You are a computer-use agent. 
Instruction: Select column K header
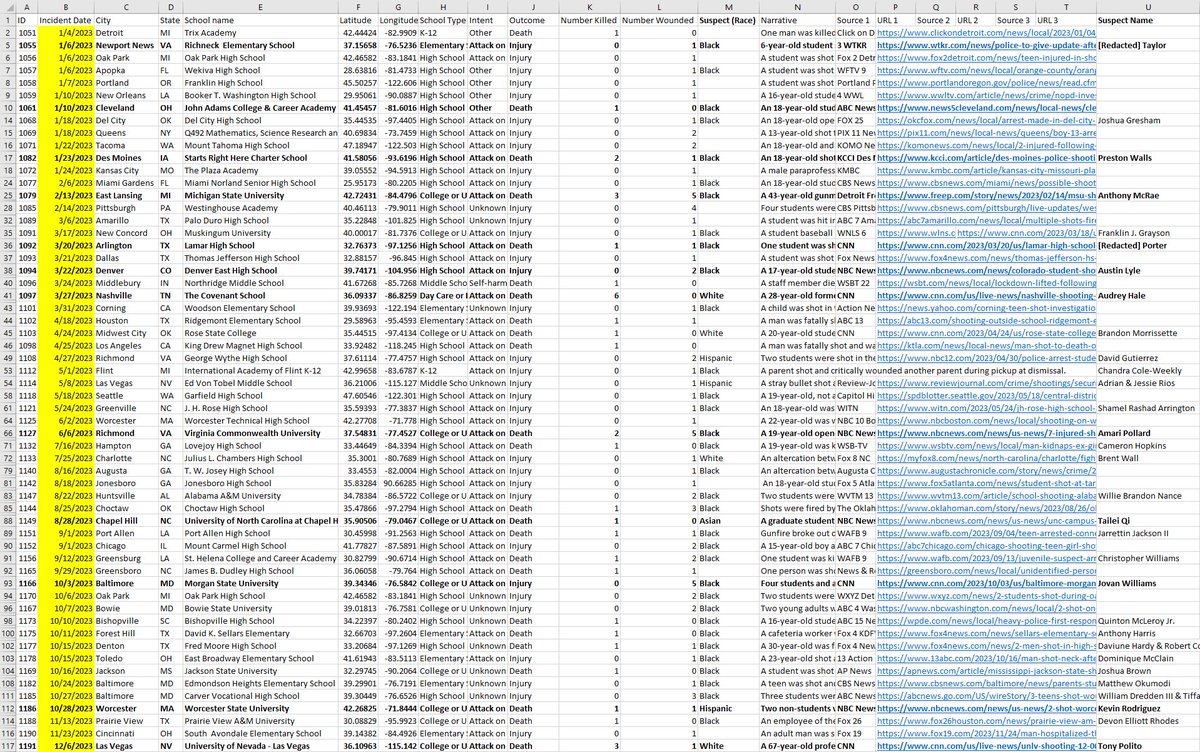pyautogui.click(x=588, y=6)
